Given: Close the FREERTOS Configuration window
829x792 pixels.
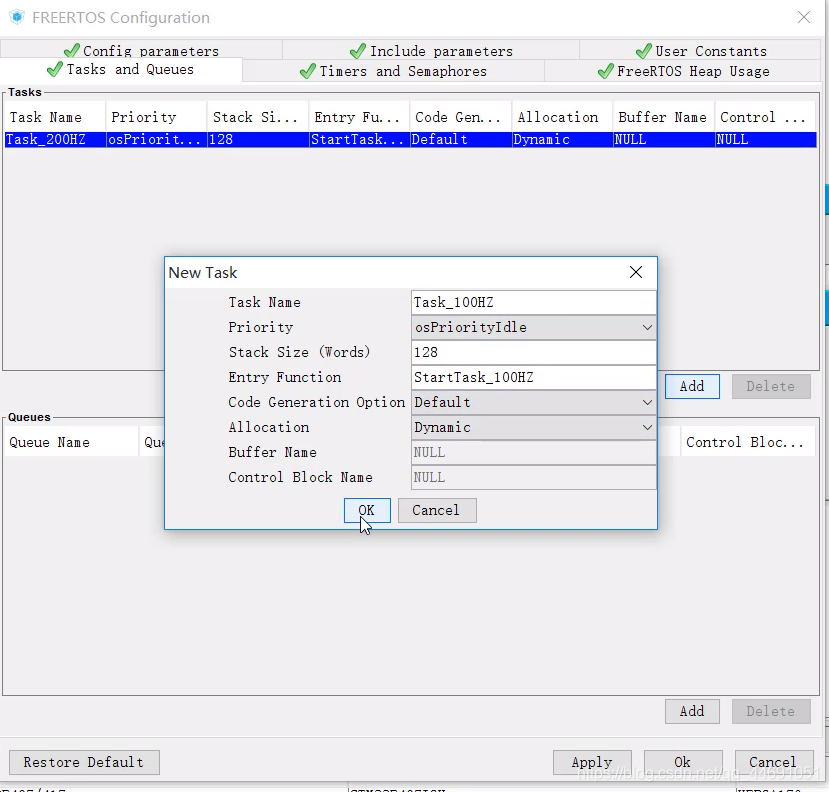Looking at the screenshot, I should click(x=804, y=17).
